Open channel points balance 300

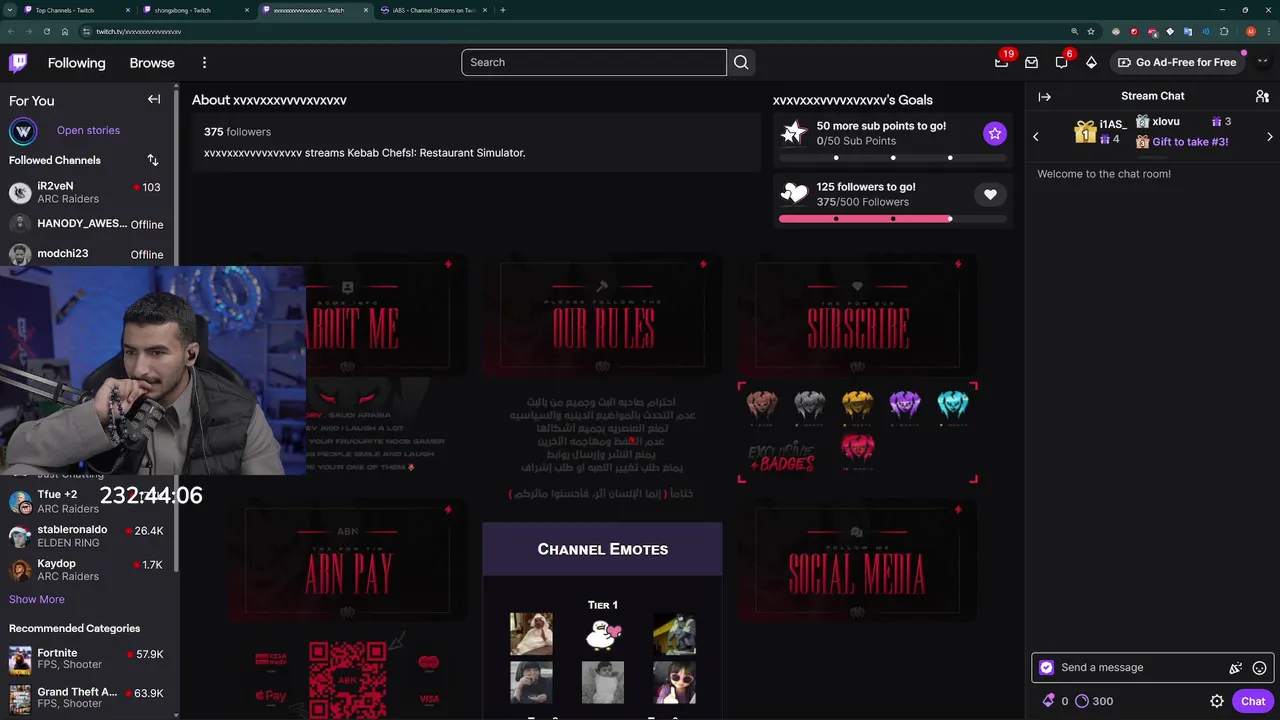point(1094,701)
